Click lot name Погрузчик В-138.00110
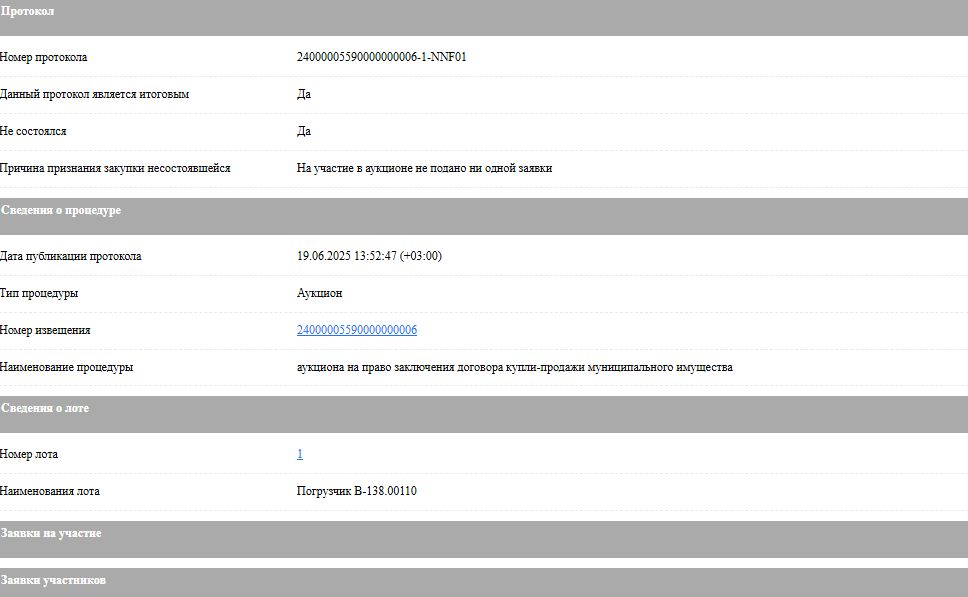Image resolution: width=968 pixels, height=597 pixels. click(356, 491)
